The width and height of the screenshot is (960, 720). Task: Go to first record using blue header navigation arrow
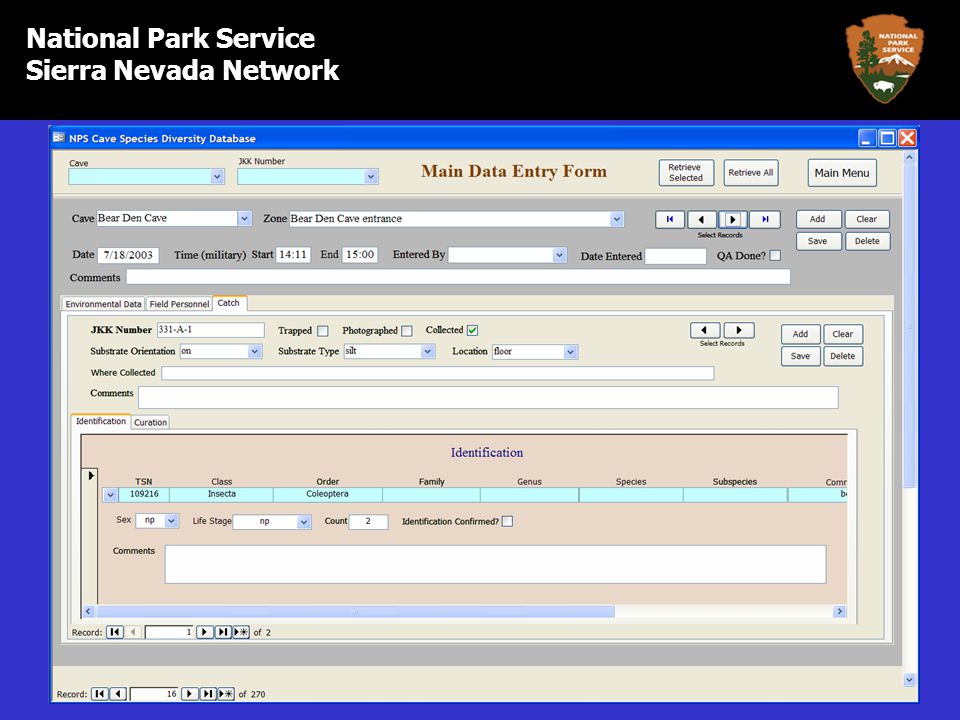[670, 219]
